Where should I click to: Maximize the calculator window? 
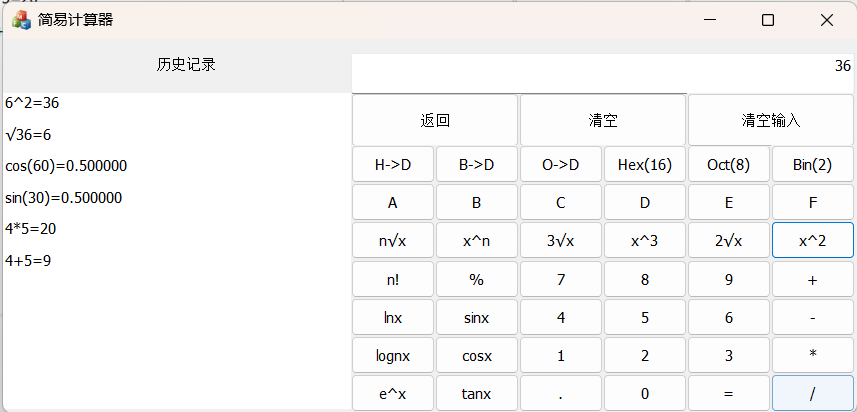(768, 20)
